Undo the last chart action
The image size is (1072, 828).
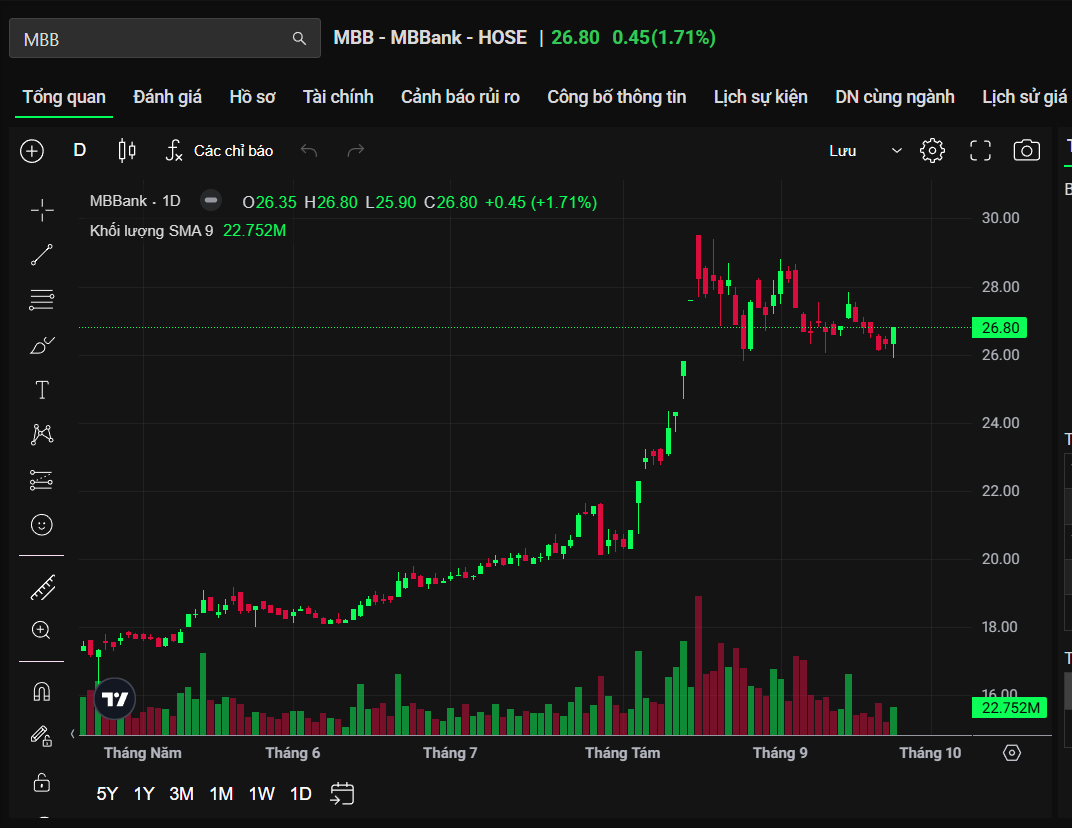coord(309,150)
